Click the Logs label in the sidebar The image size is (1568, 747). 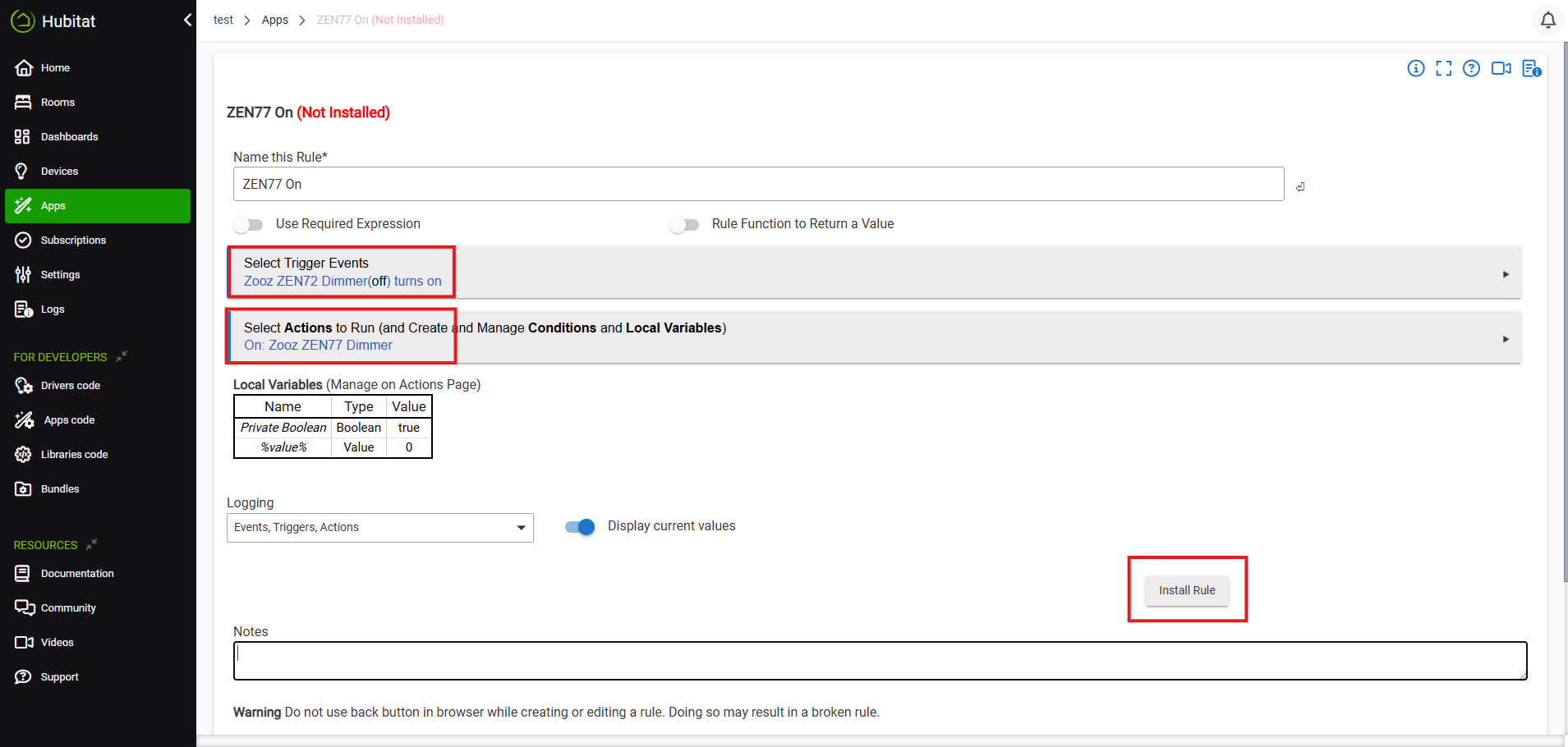pos(53,309)
